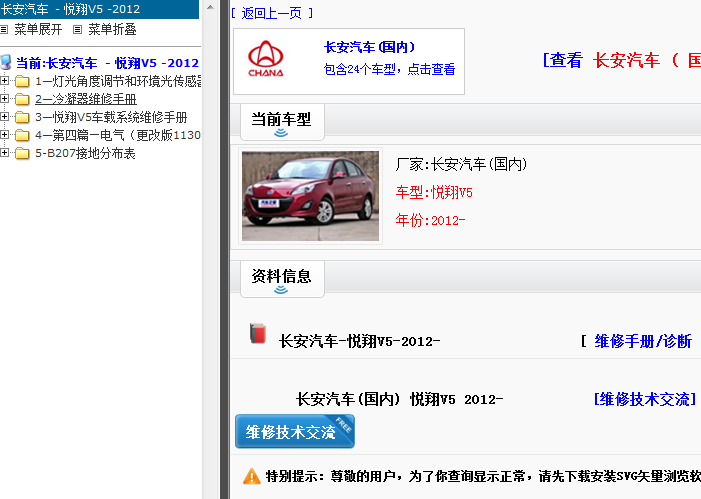Click folder icon of 4-第四篇-电气
The height and width of the screenshot is (499, 701).
click(x=22, y=135)
